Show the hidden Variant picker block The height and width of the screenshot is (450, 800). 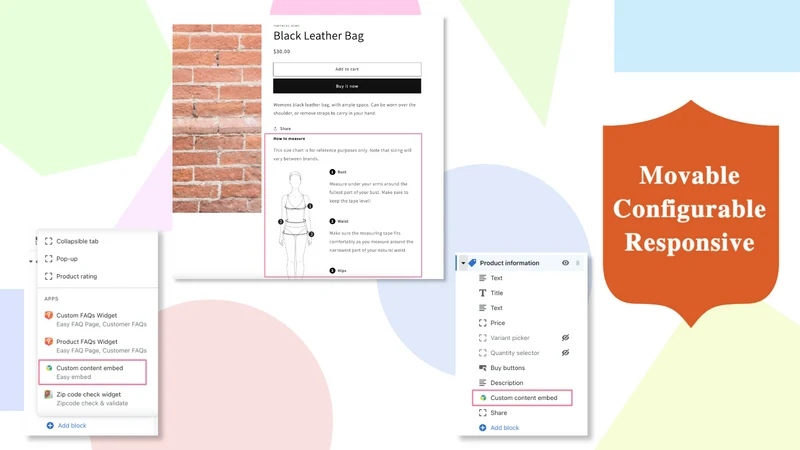pos(565,338)
